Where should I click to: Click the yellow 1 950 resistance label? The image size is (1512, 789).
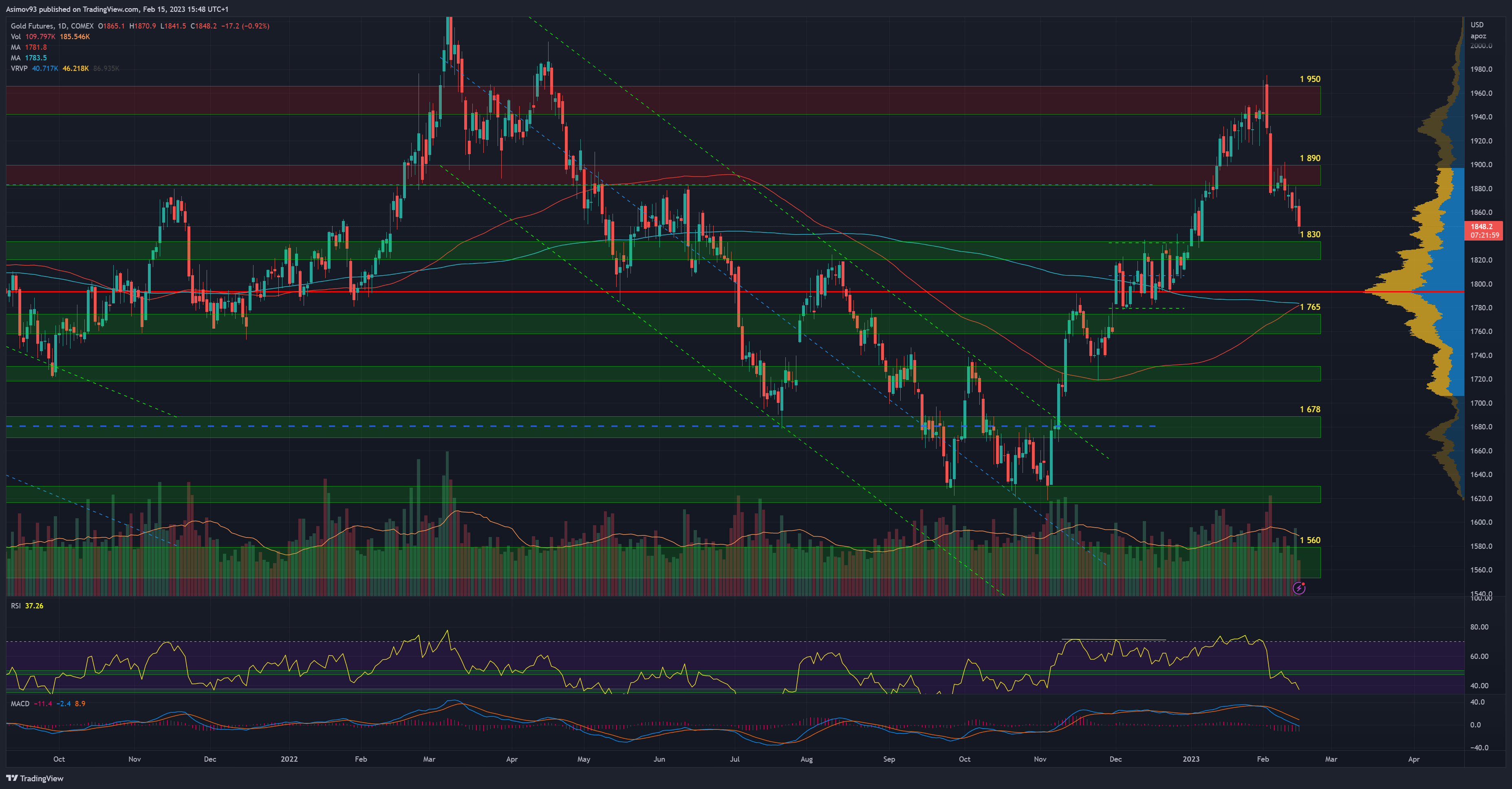tap(1309, 79)
